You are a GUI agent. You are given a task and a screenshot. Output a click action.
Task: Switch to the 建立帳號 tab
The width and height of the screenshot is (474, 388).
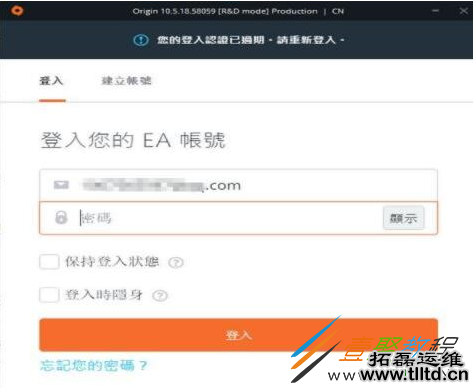[127, 81]
